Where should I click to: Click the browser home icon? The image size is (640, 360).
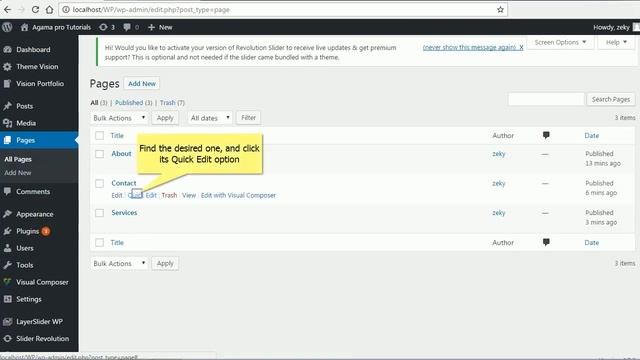[49, 9]
